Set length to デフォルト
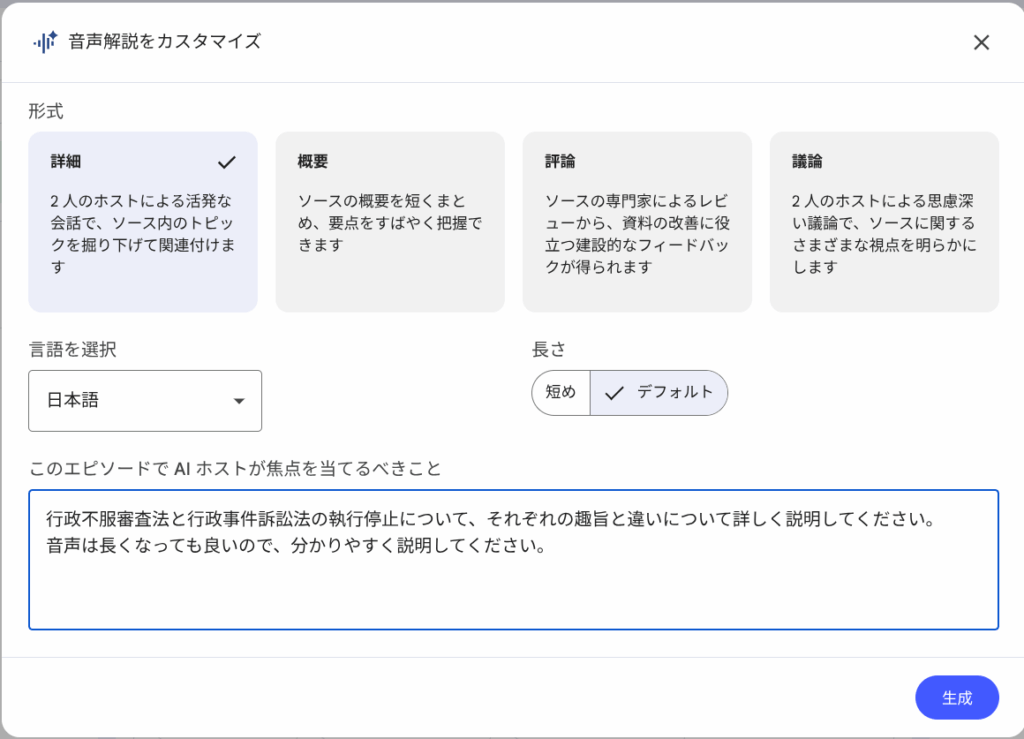The width and height of the screenshot is (1024, 739). [660, 393]
